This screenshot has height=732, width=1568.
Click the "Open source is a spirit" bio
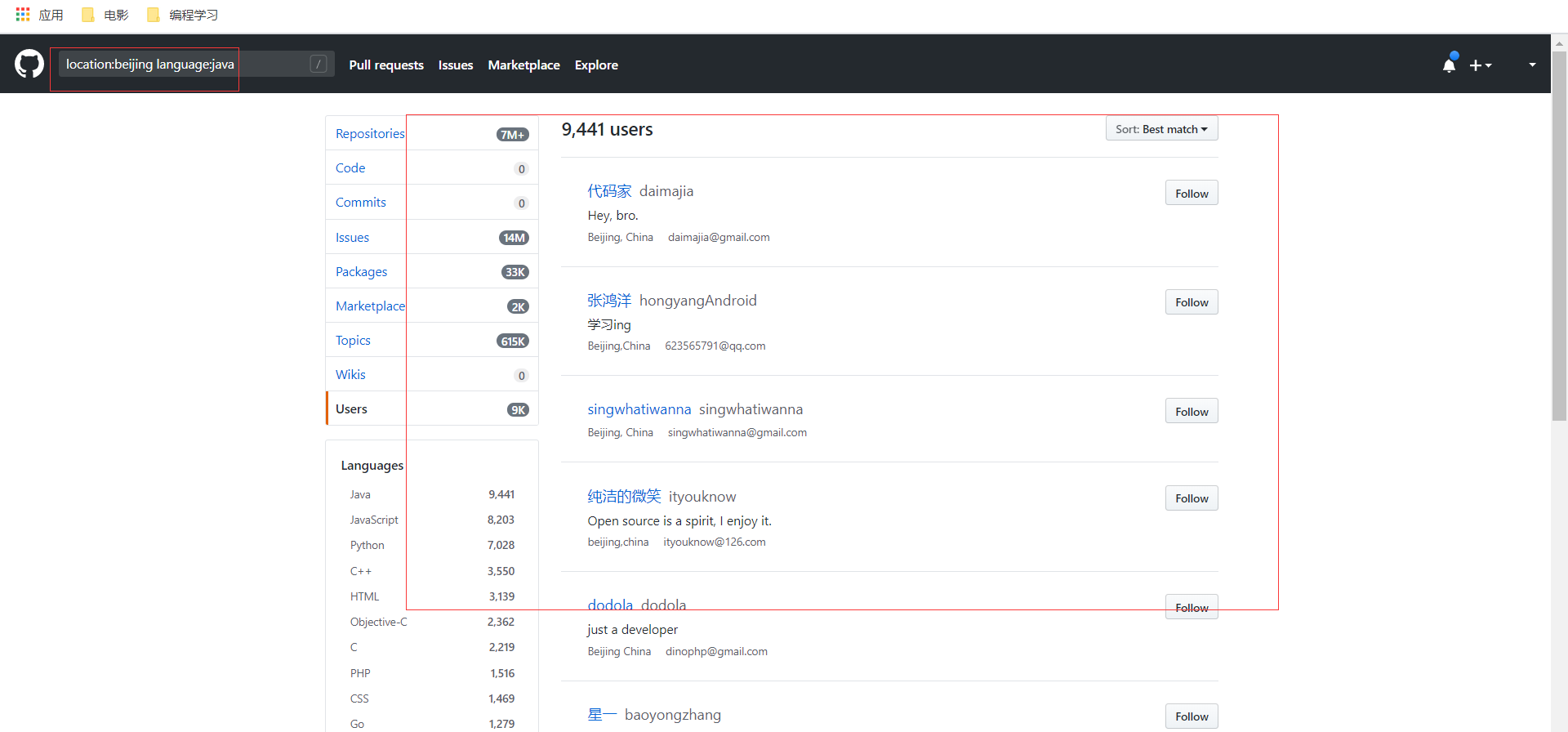pos(679,521)
